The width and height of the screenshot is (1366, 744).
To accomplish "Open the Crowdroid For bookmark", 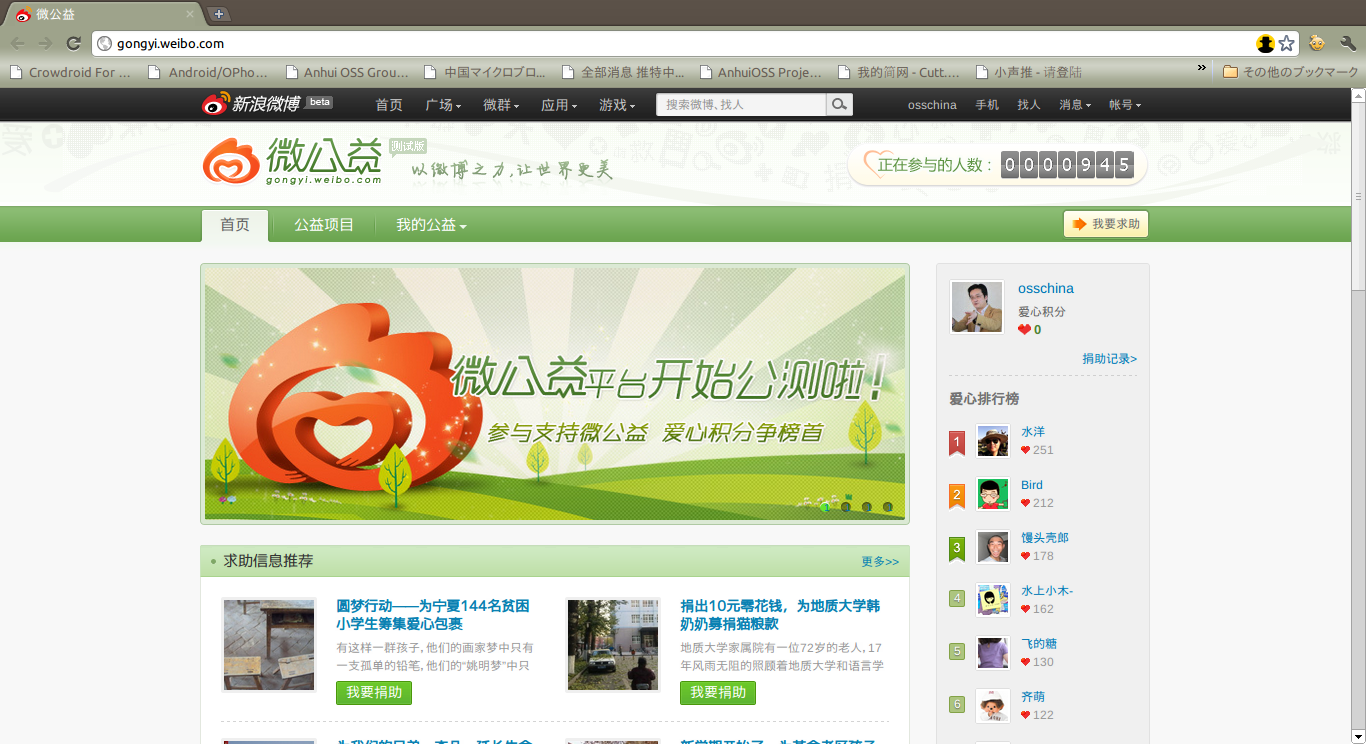I will pos(70,72).
